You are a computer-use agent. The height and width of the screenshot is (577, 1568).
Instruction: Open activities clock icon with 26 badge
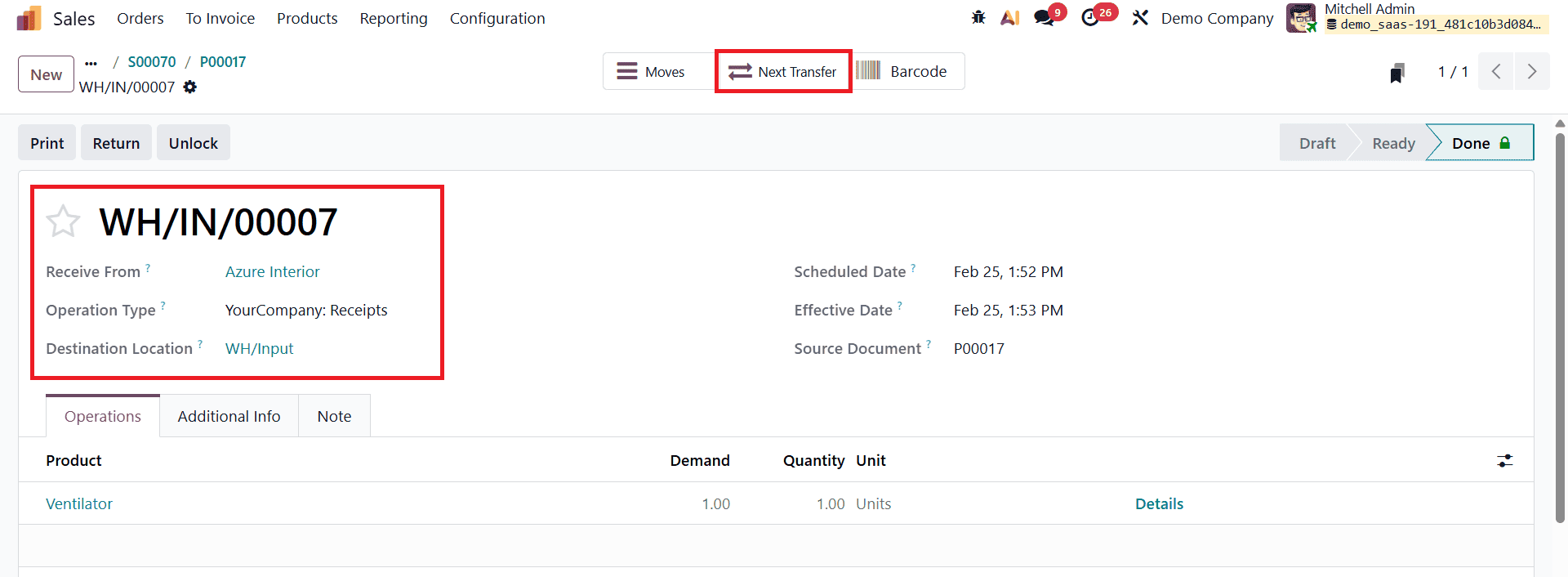[x=1090, y=17]
